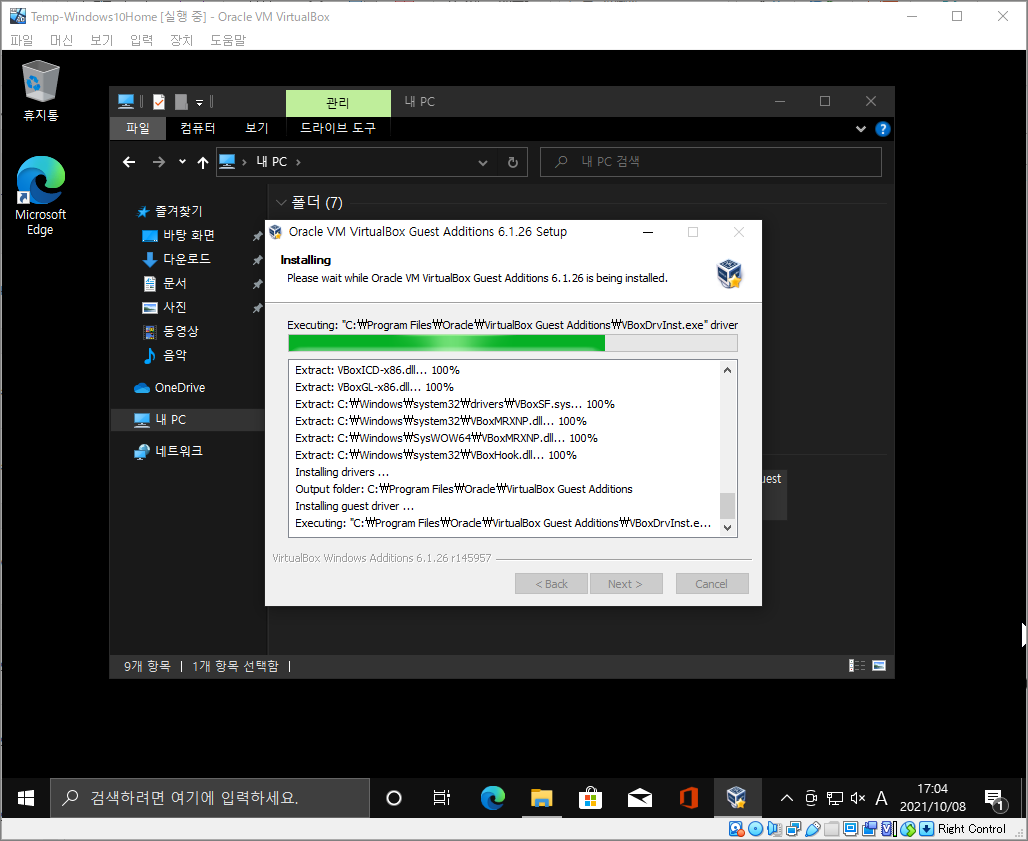Image resolution: width=1028 pixels, height=841 pixels.
Task: Open the Recycle Bin desktop icon
Action: [41, 91]
